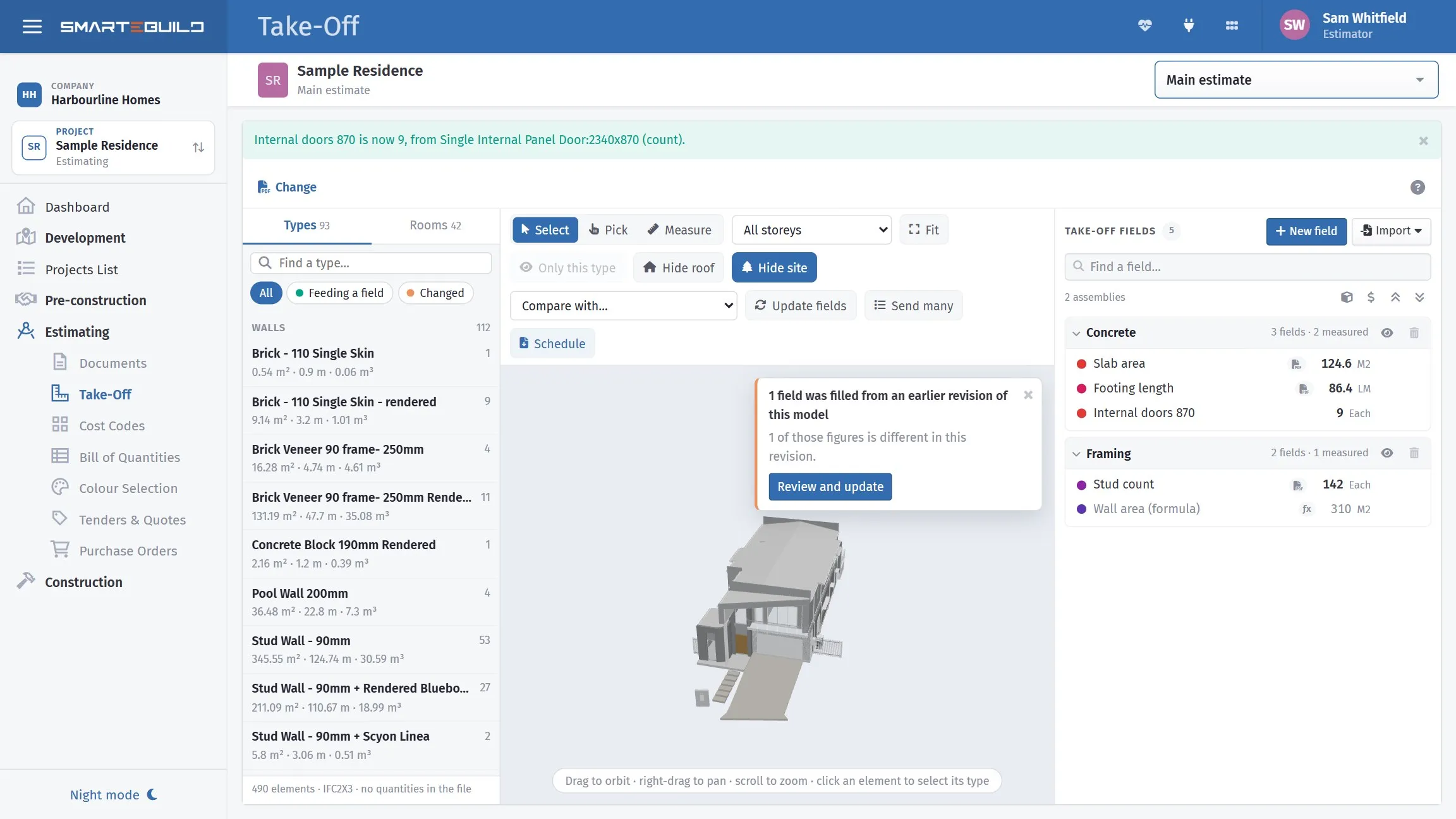
Task: Select the Feeding a field filter
Action: (x=339, y=293)
